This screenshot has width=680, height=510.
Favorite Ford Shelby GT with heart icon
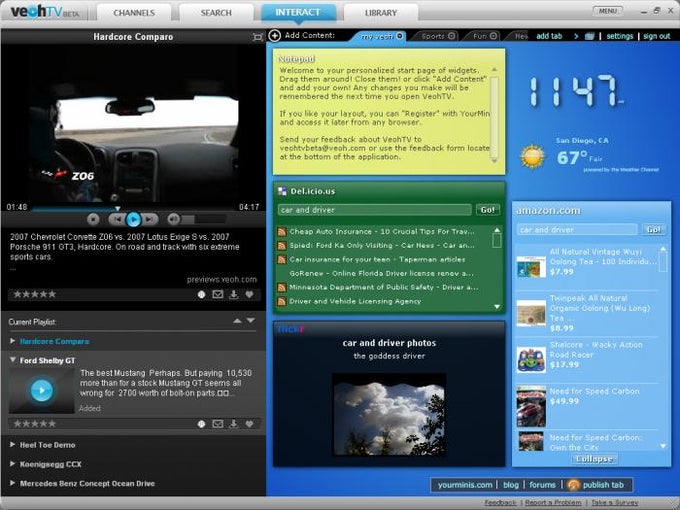(x=249, y=424)
